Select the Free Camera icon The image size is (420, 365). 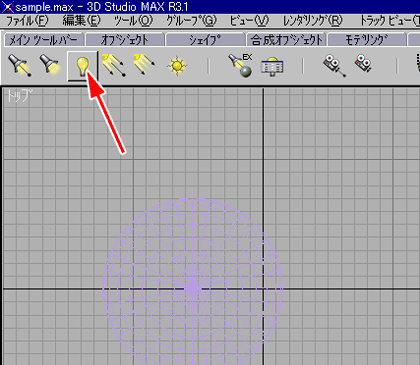pyautogui.click(x=363, y=64)
